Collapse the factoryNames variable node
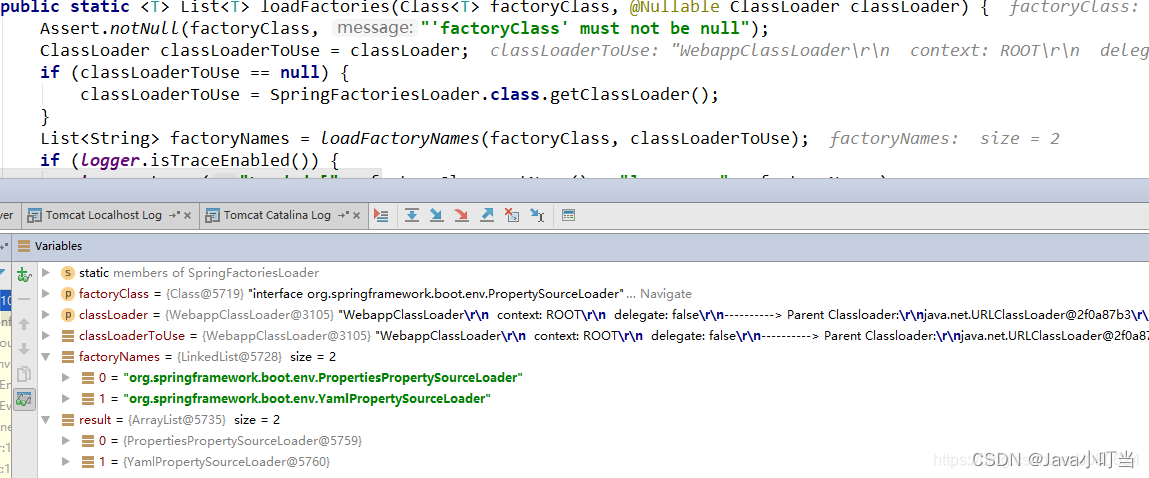 pyautogui.click(x=46, y=357)
